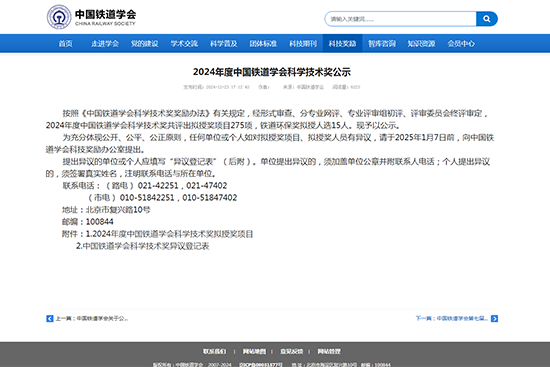This screenshot has width=550, height=367.
Task: Click the 联系我们 footer link
Action: (215, 351)
